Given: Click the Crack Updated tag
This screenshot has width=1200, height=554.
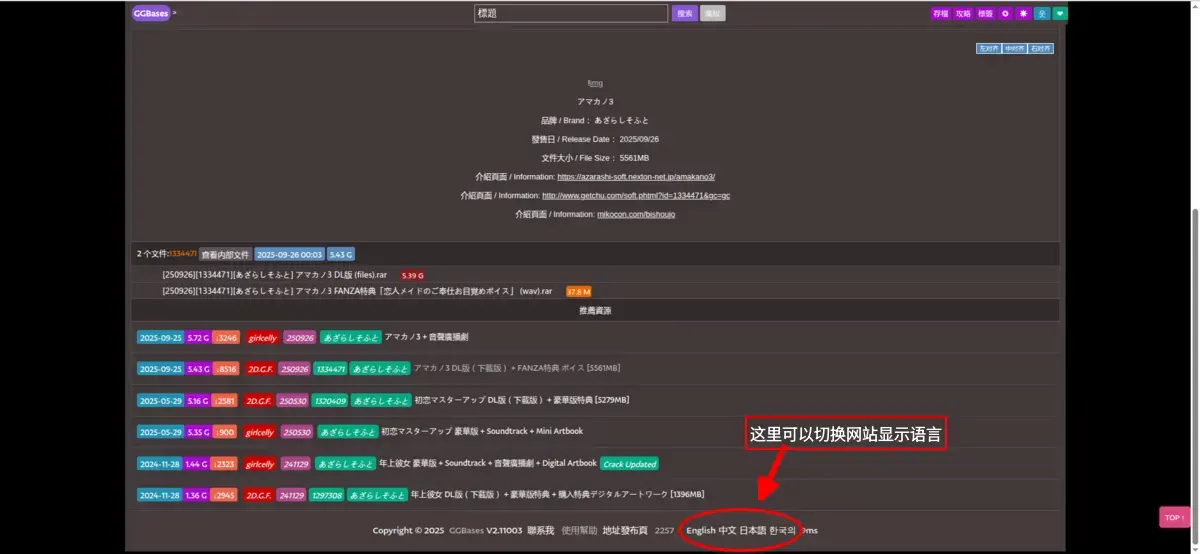Looking at the screenshot, I should (629, 463).
